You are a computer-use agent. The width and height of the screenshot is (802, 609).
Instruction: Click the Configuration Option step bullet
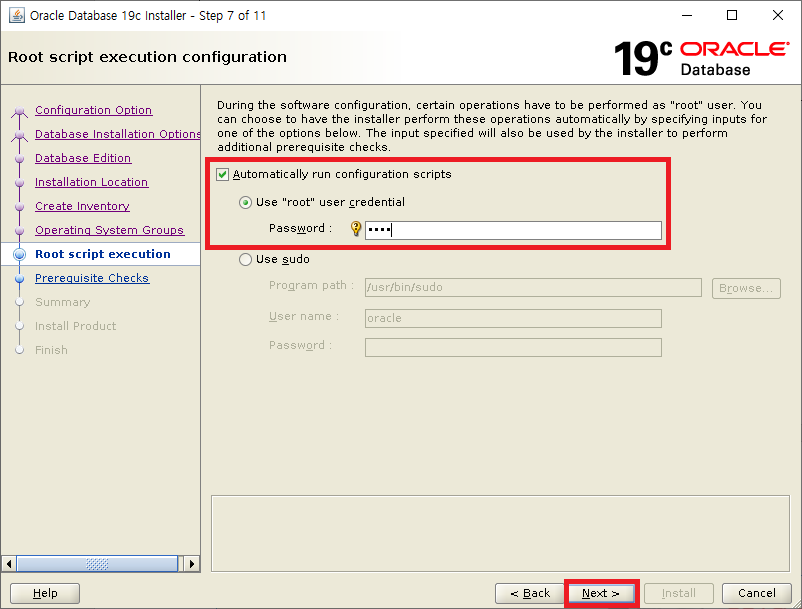[x=19, y=110]
